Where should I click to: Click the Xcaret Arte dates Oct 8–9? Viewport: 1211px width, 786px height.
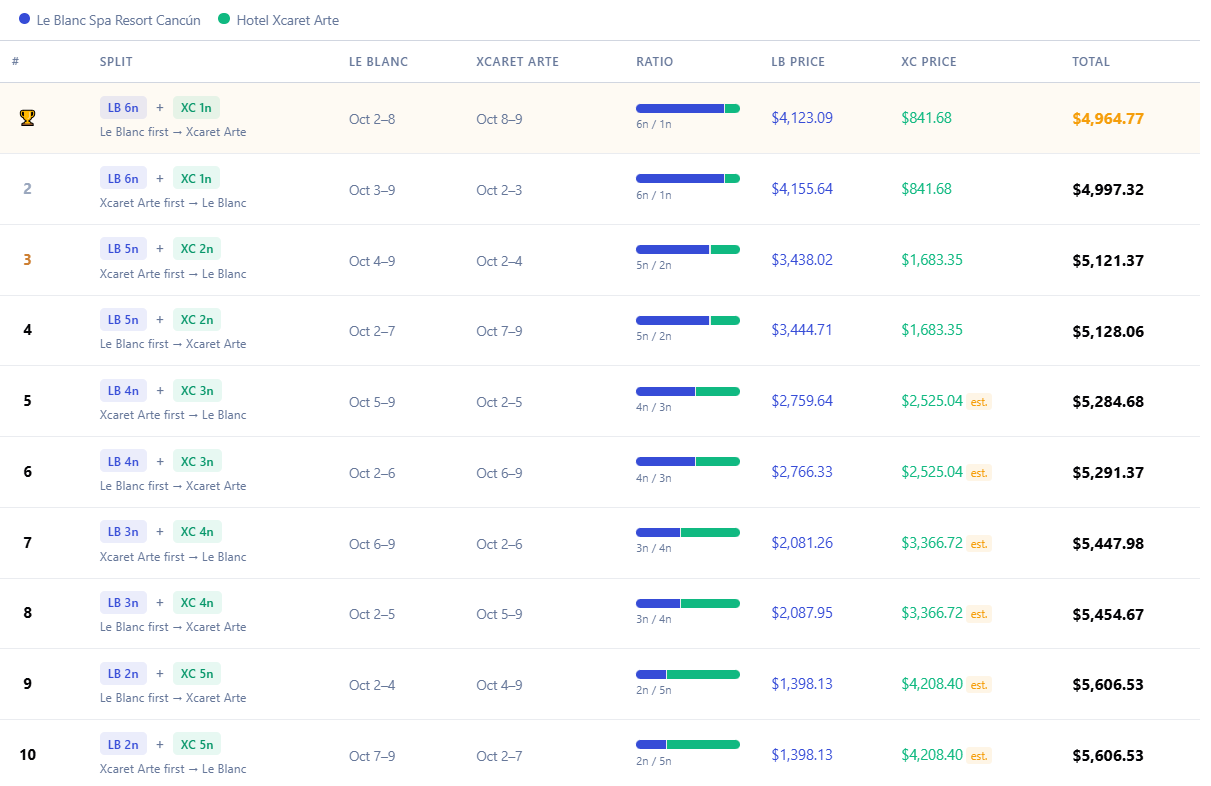coord(499,119)
